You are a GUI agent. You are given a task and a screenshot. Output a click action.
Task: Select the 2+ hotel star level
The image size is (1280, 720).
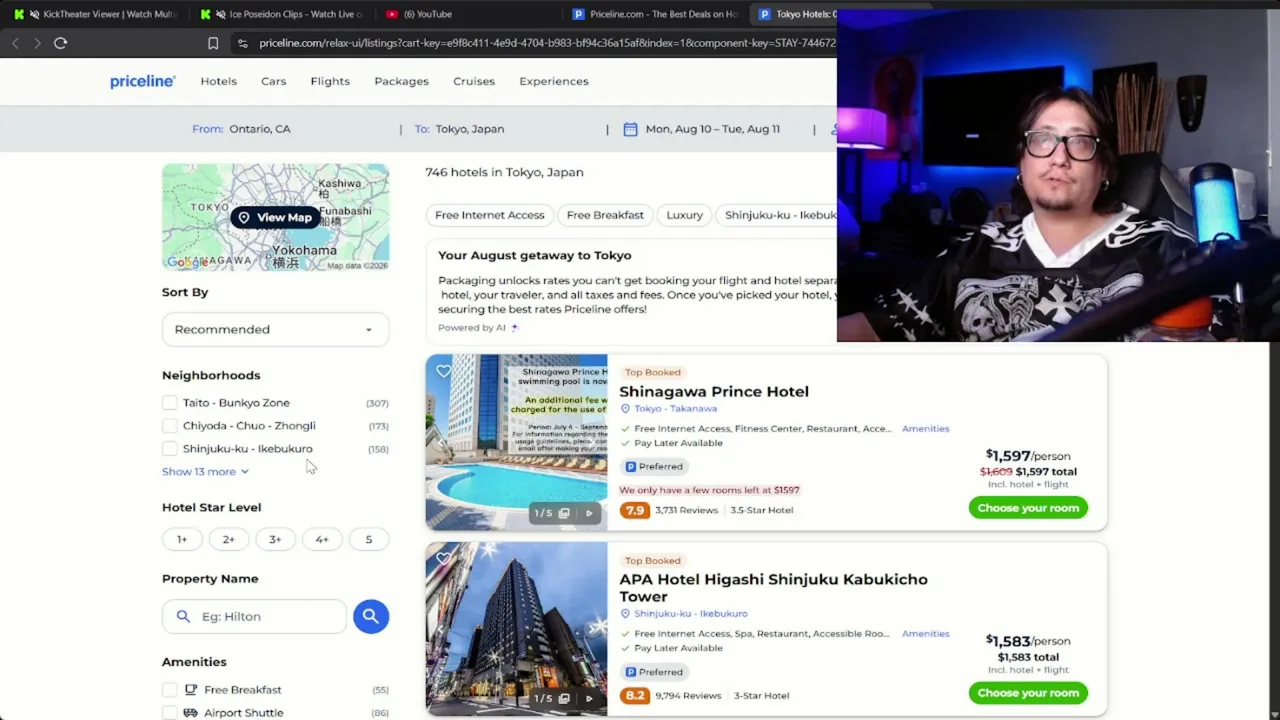pos(228,539)
